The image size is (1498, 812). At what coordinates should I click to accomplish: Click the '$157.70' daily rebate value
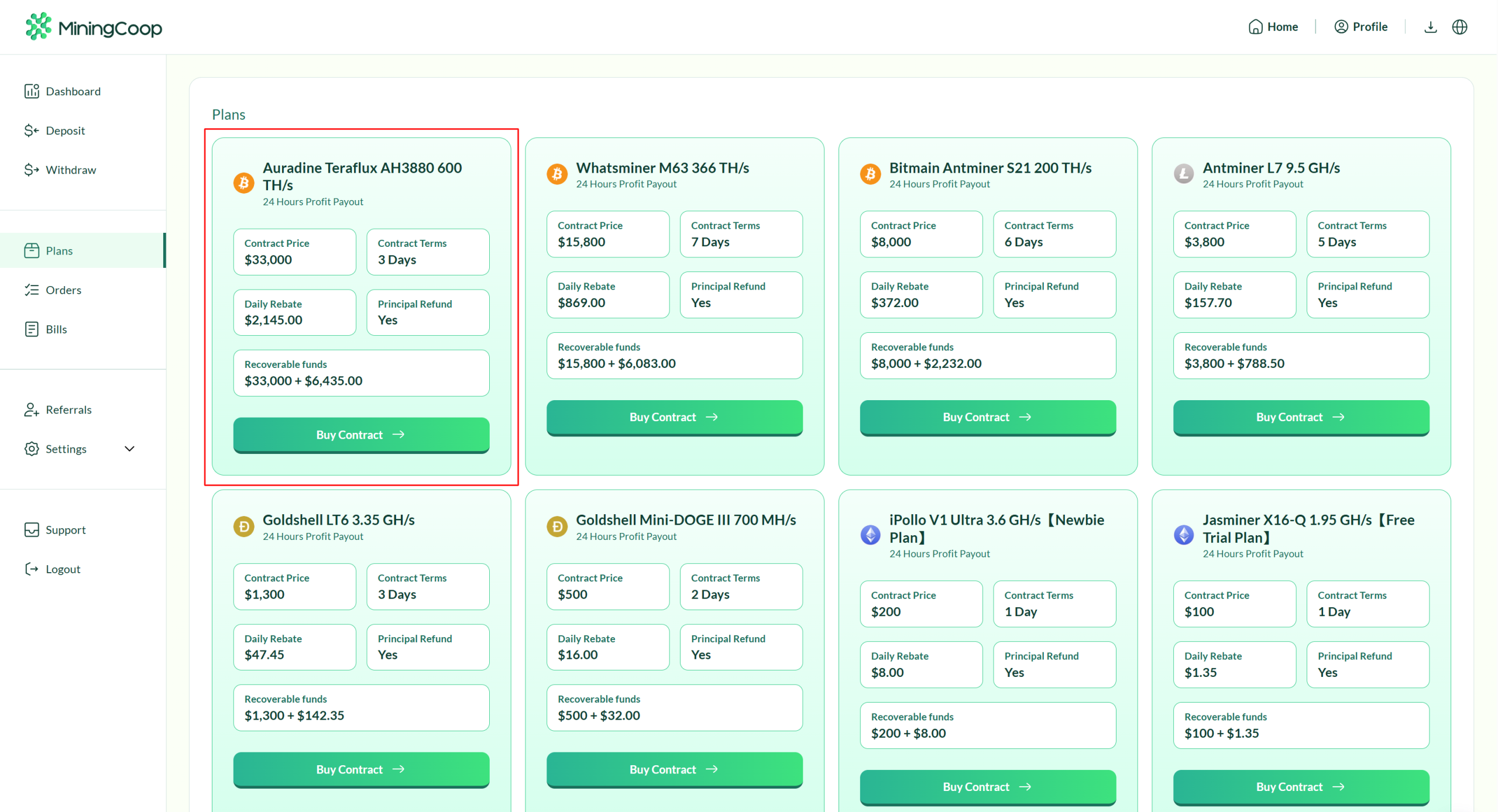[1208, 303]
